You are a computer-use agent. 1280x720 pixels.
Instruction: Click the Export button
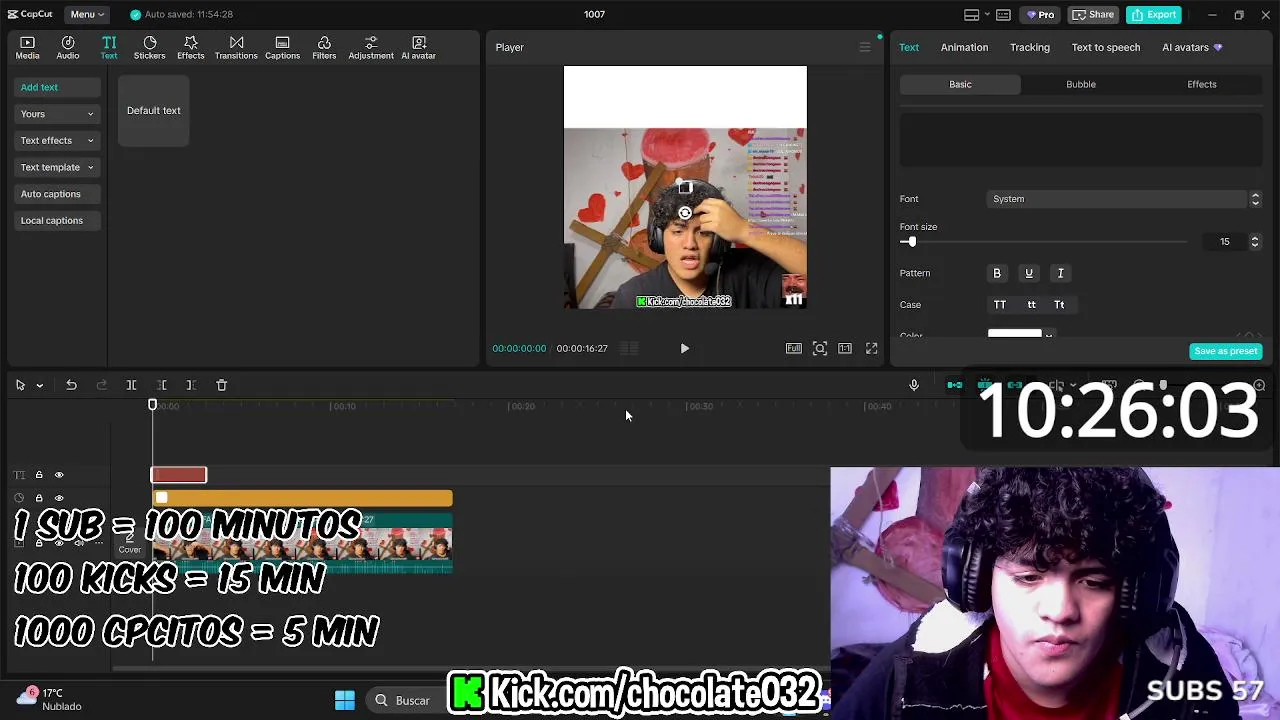tap(1153, 14)
